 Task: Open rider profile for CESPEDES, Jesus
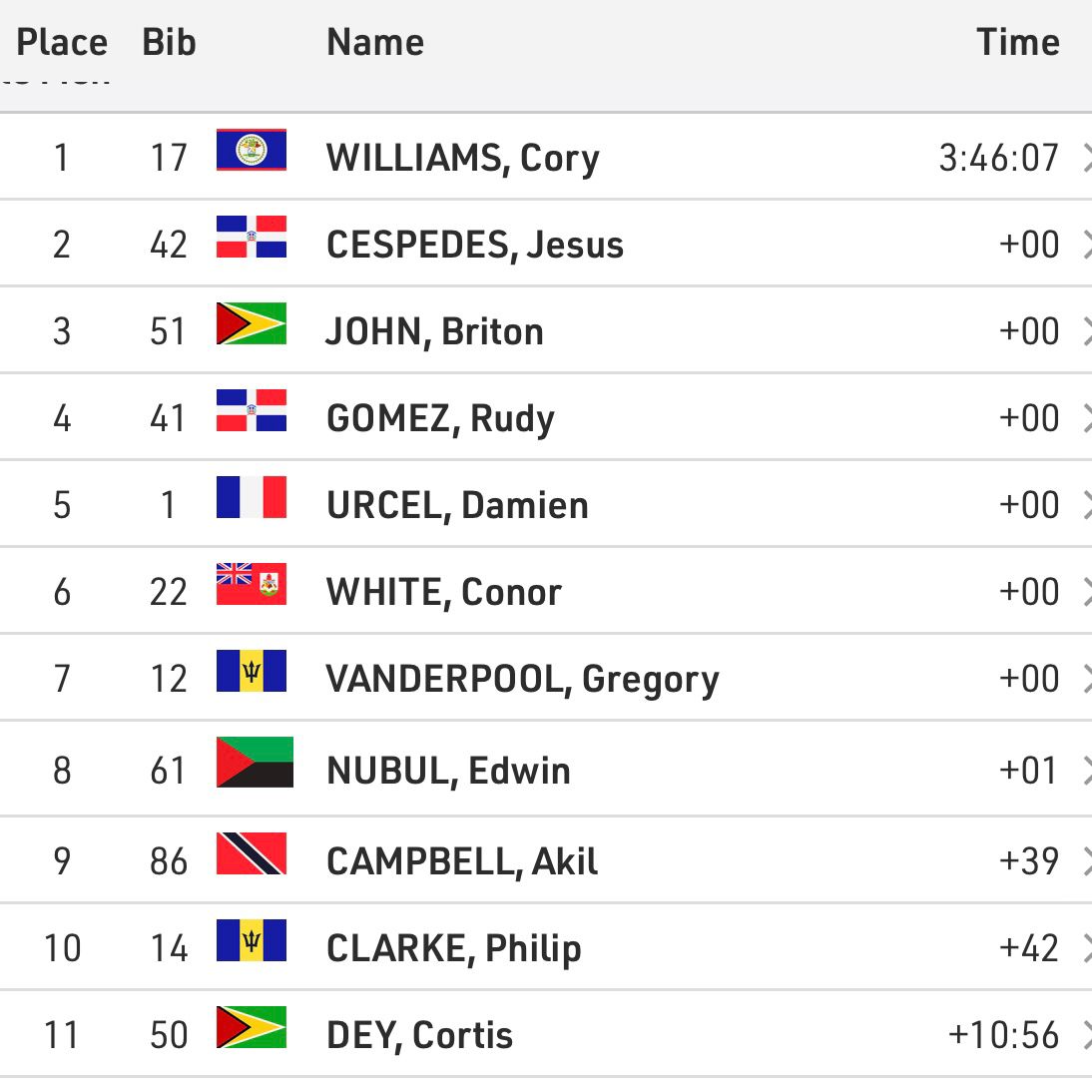tap(475, 245)
